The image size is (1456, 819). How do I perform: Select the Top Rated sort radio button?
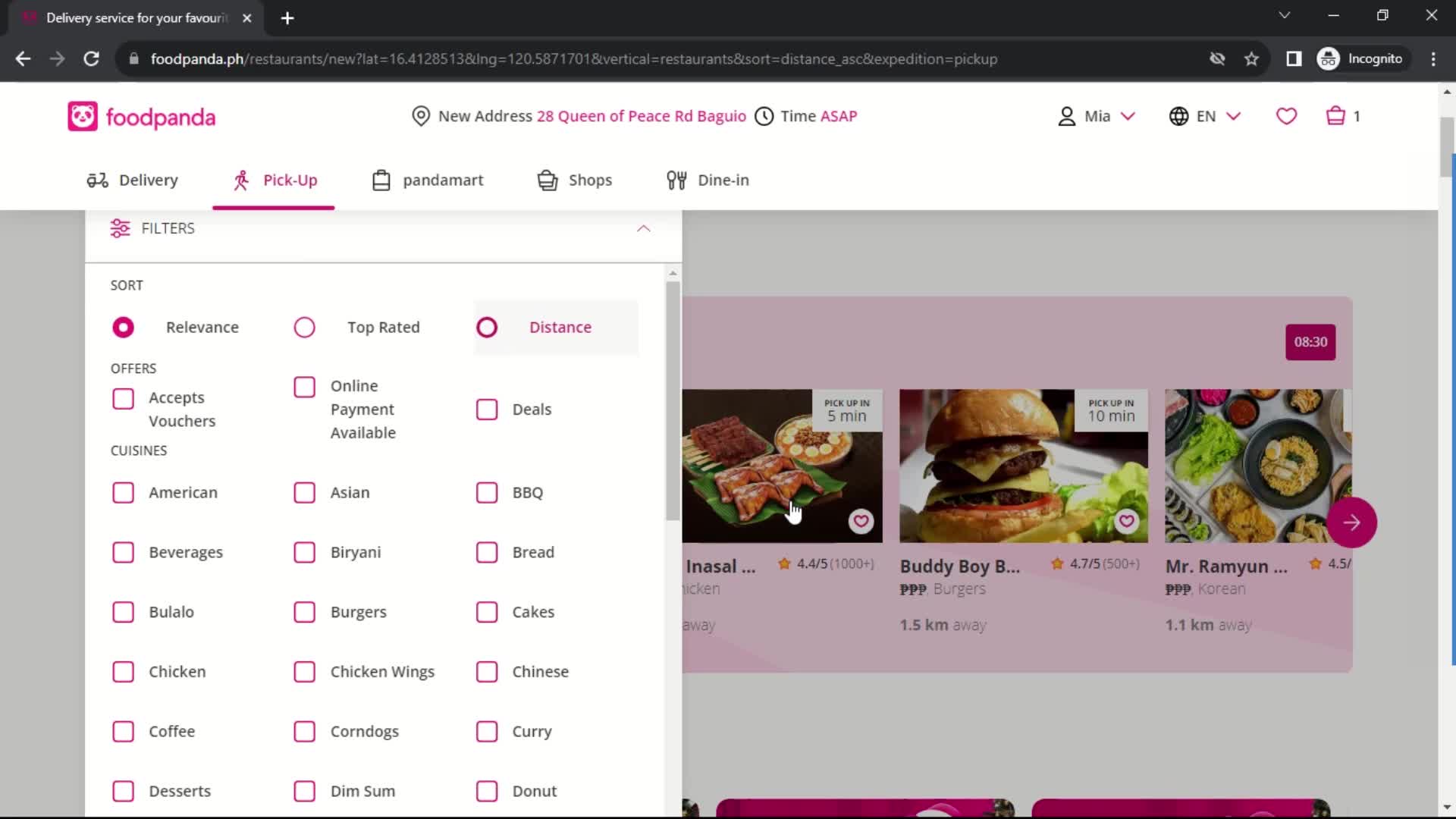(x=305, y=327)
